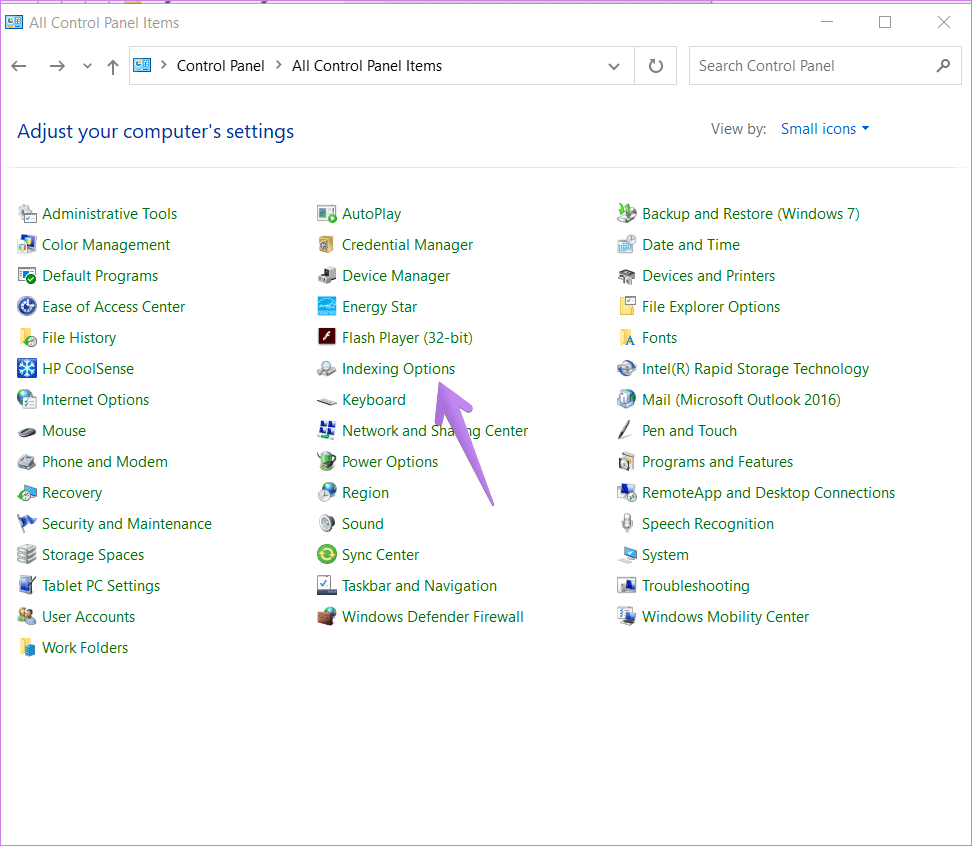Click the Sound speaker icon
This screenshot has width=972, height=846.
(327, 524)
